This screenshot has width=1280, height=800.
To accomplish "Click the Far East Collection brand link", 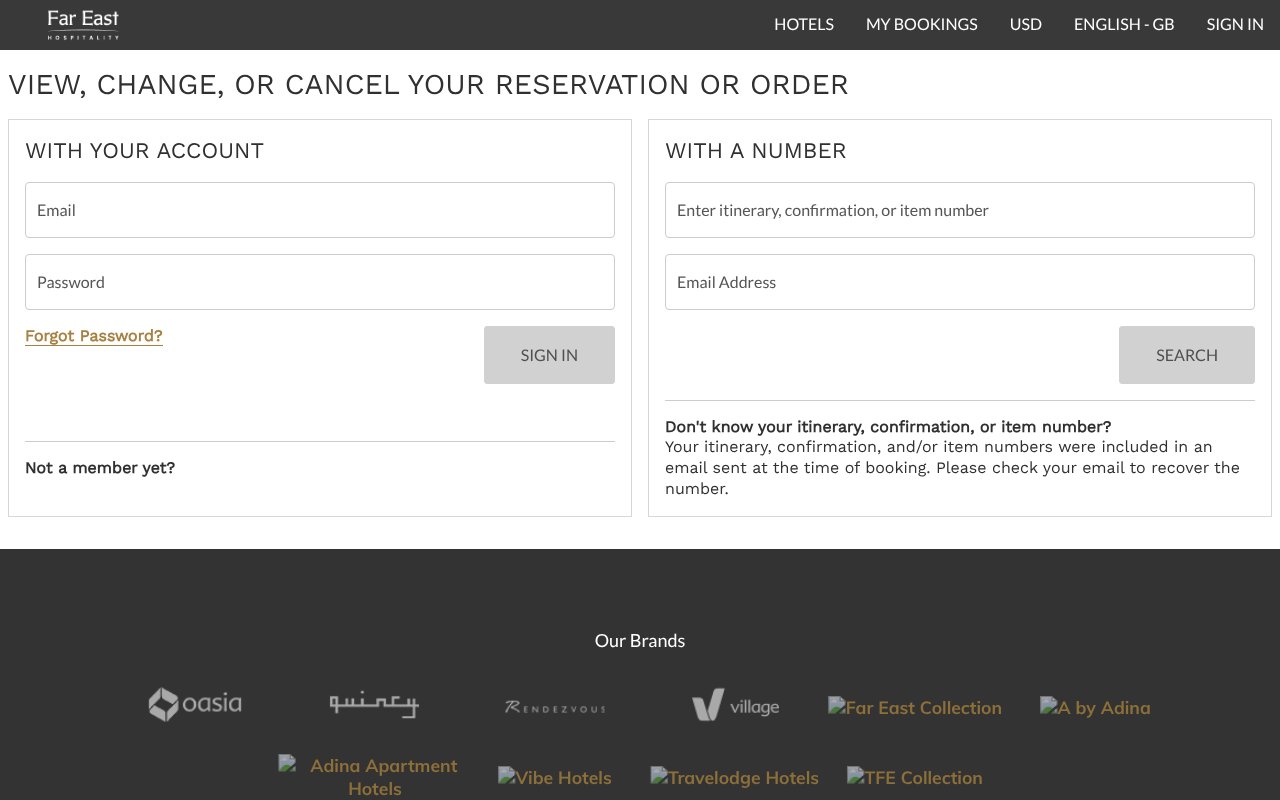I will 914,707.
